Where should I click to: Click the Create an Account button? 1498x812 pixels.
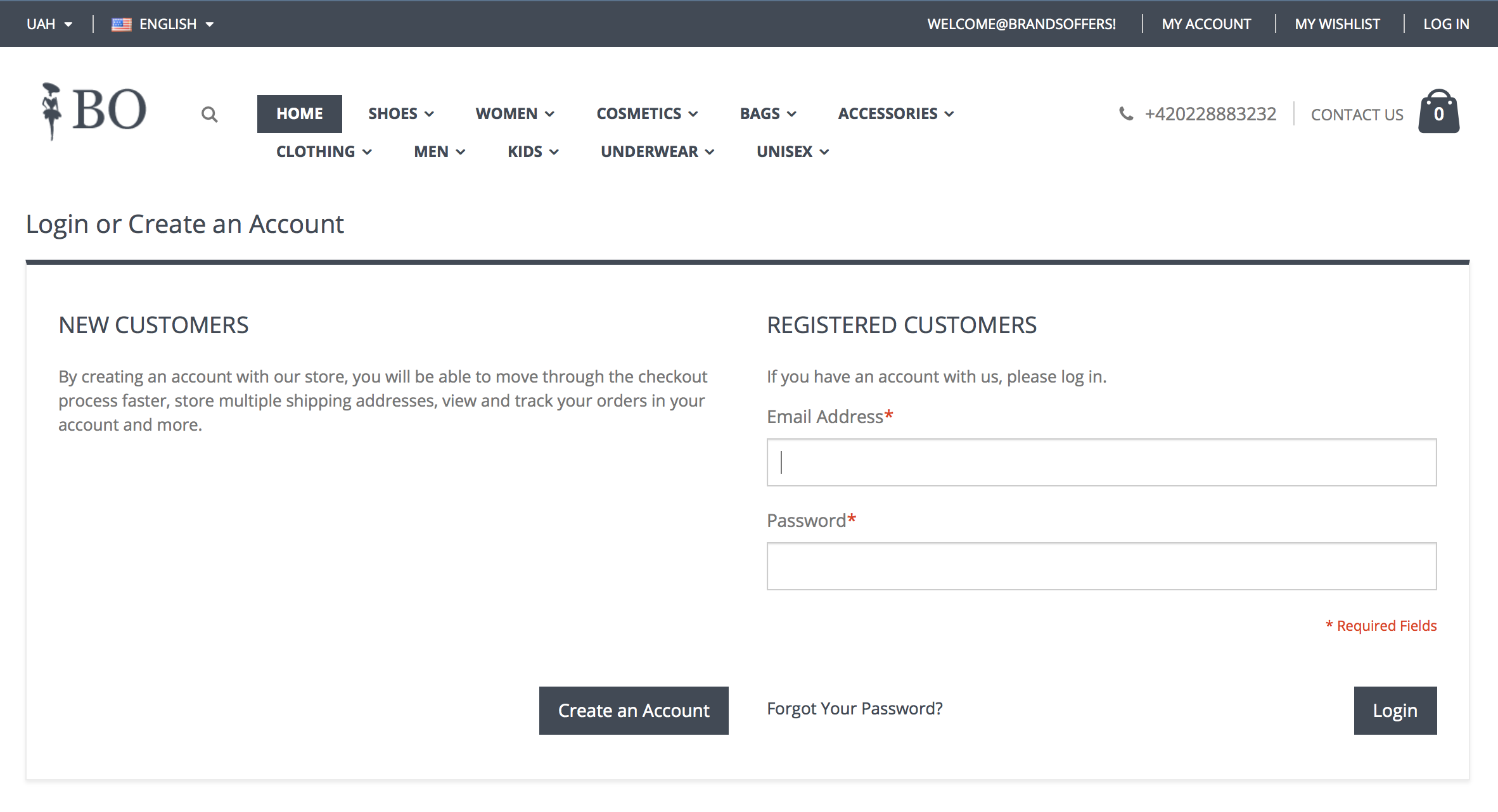634,711
